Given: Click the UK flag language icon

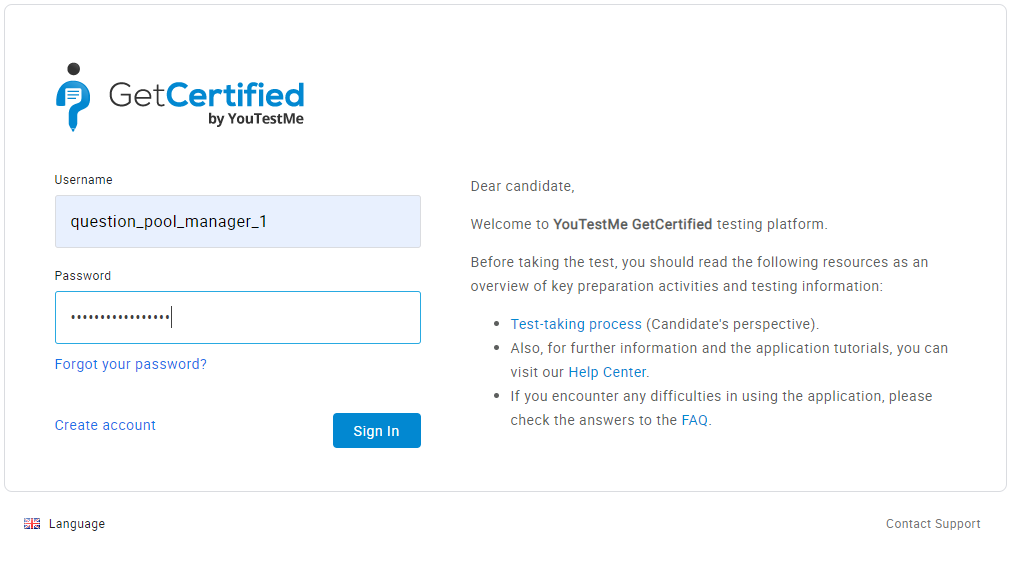Looking at the screenshot, I should click(x=32, y=524).
